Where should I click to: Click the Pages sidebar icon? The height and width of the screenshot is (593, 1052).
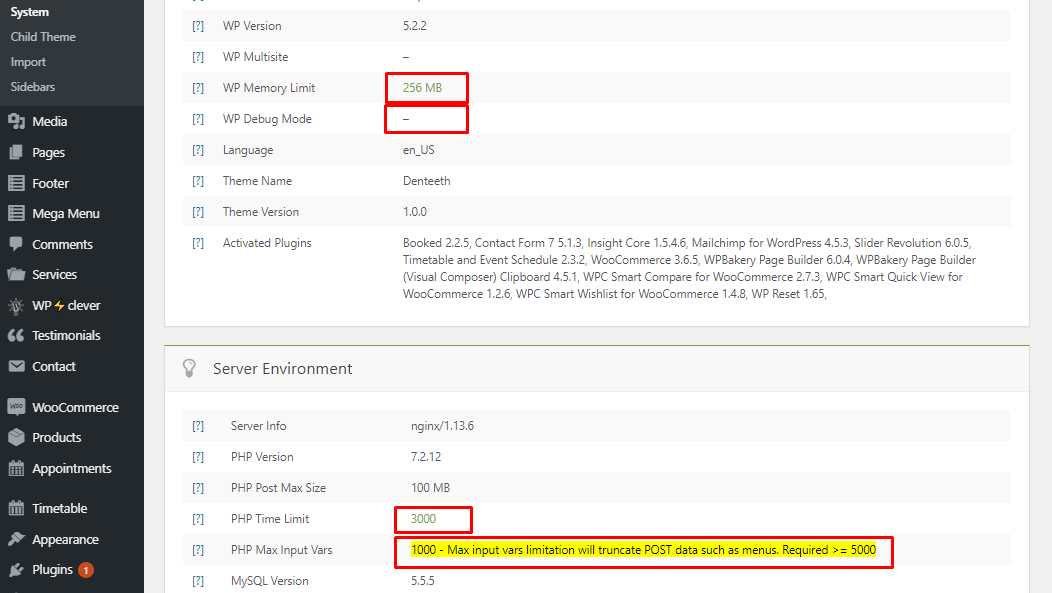pos(16,152)
